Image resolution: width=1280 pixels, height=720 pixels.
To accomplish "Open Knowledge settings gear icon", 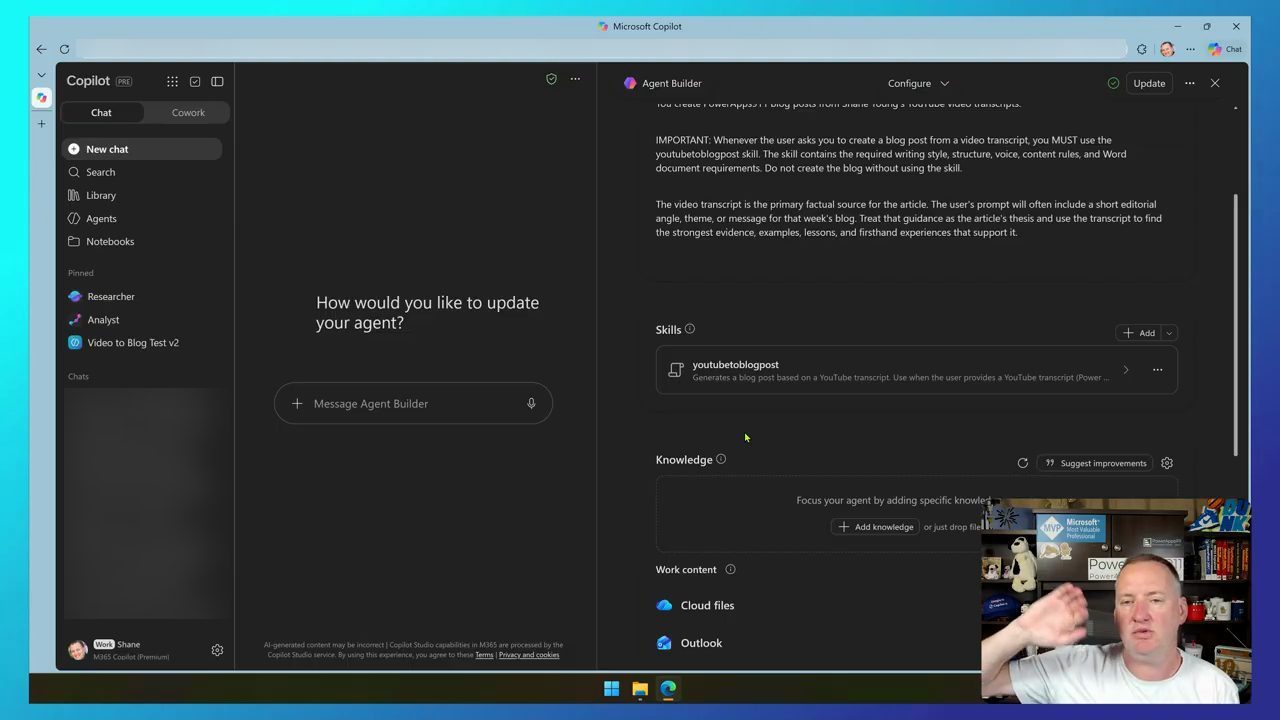I will click(x=1167, y=463).
